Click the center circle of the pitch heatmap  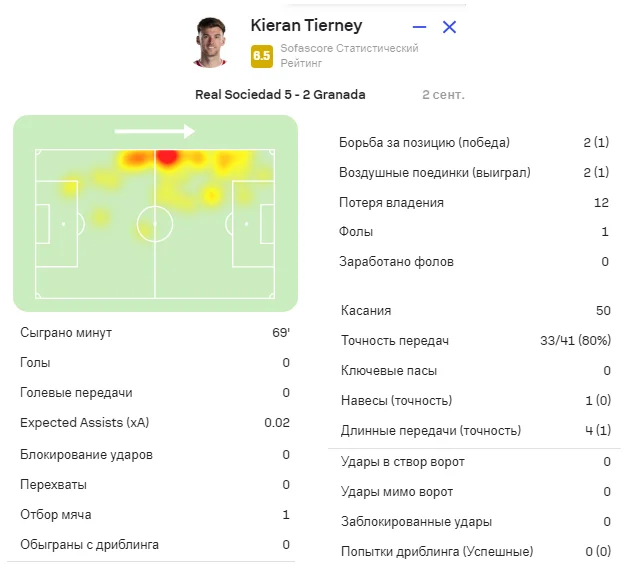click(x=154, y=223)
